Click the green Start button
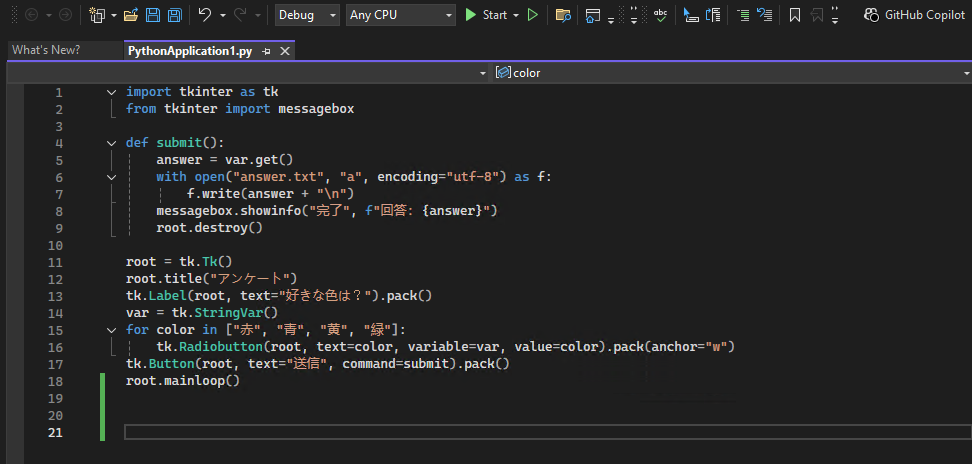 coord(485,15)
